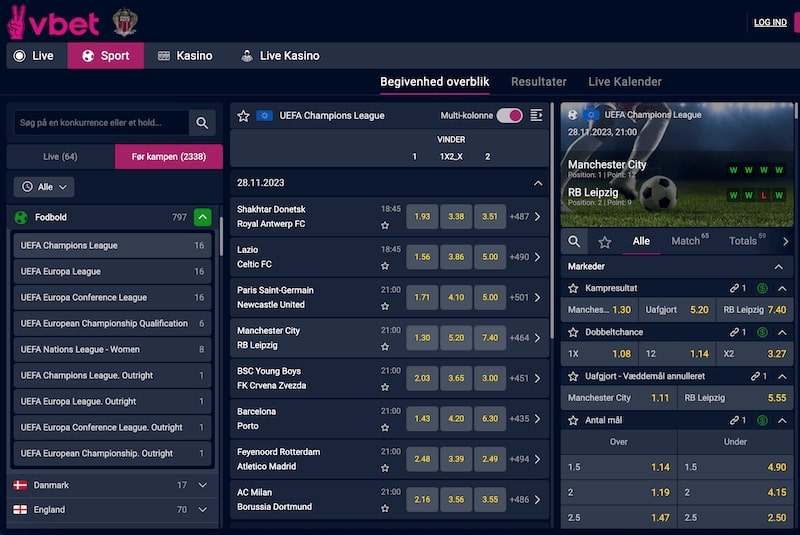The image size is (800, 535).
Task: Switch to the Totals markets tab
Action: tap(746, 241)
